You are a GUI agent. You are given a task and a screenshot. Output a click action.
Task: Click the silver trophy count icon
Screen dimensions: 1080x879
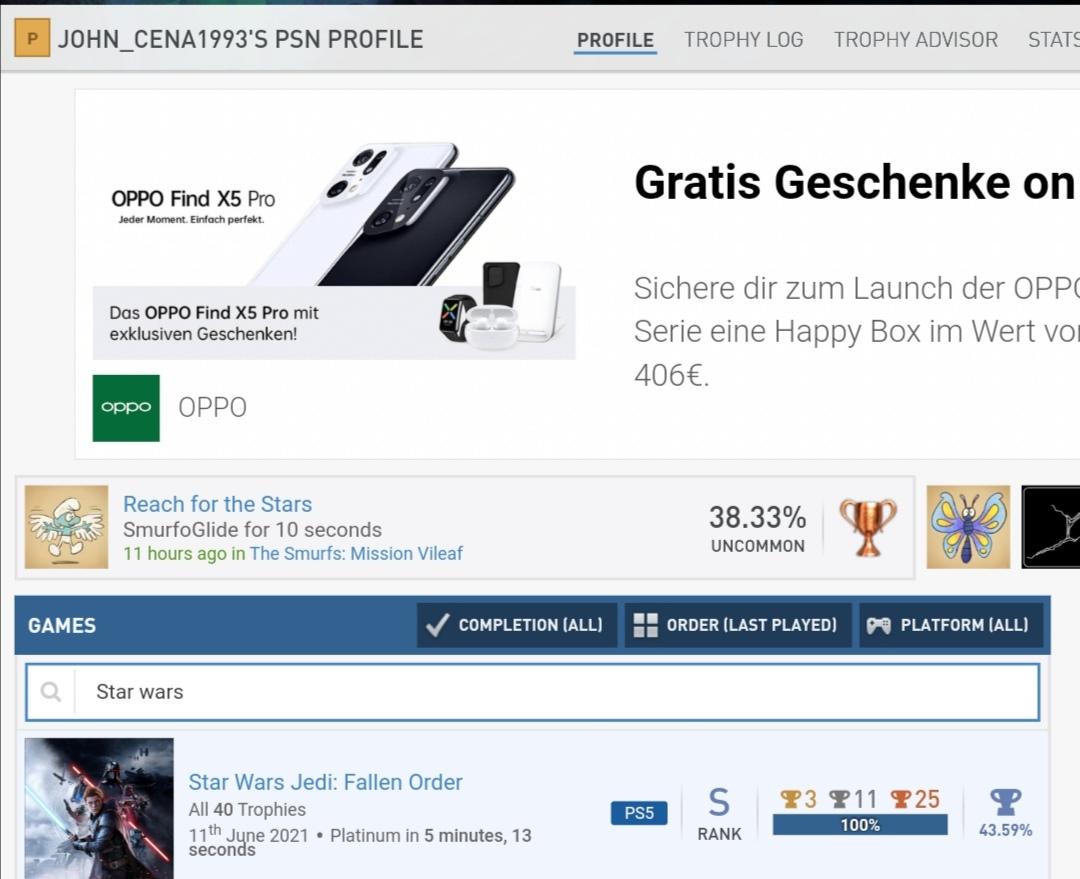coord(839,799)
